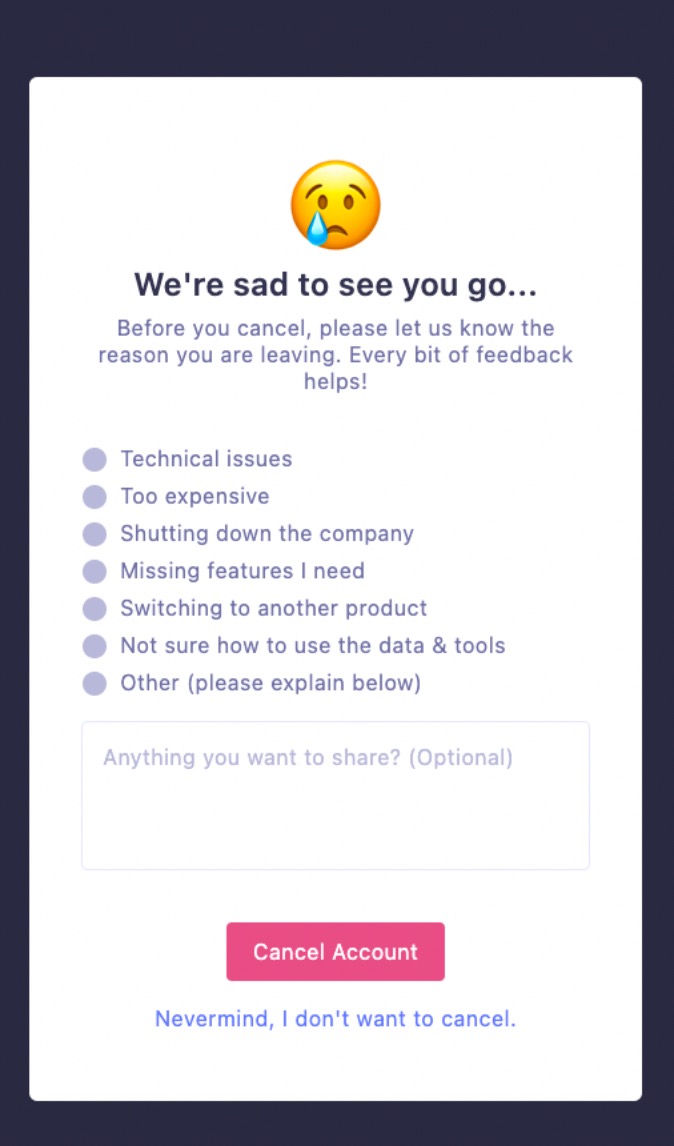The height and width of the screenshot is (1146, 674).
Task: Pick Shutting down the company radio button
Action: click(94, 534)
